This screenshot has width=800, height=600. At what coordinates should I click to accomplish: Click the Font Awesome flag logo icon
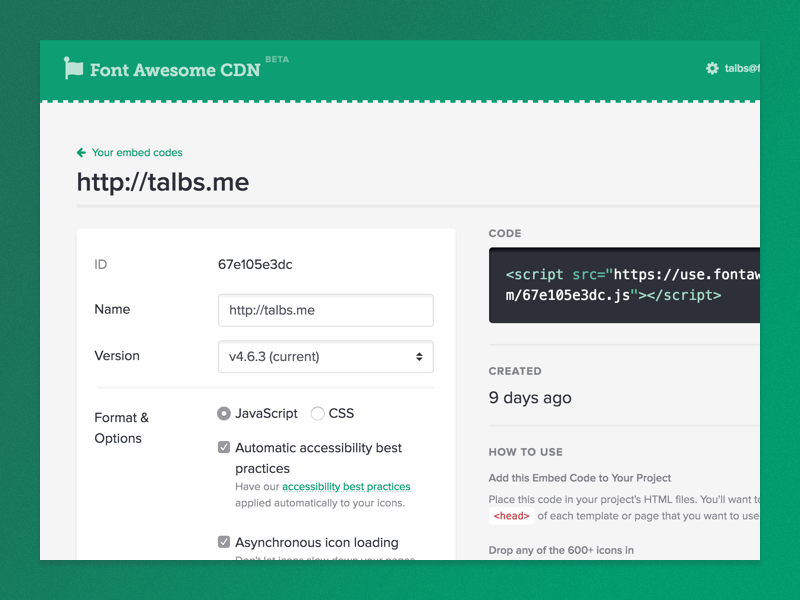(73, 68)
